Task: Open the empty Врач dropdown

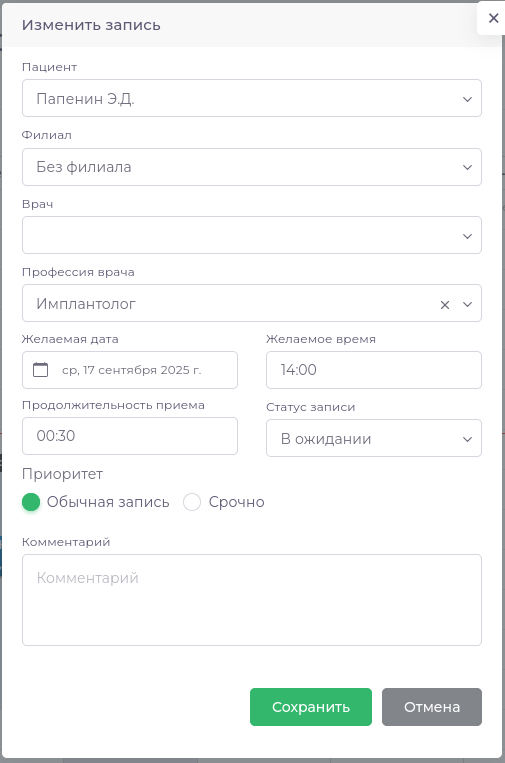Action: [x=252, y=235]
